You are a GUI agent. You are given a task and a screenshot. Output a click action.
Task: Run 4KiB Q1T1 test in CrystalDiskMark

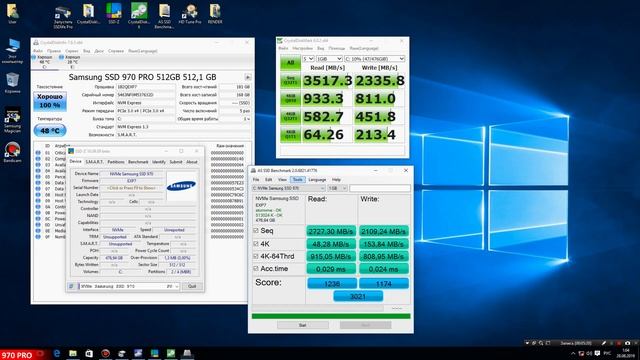[290, 134]
